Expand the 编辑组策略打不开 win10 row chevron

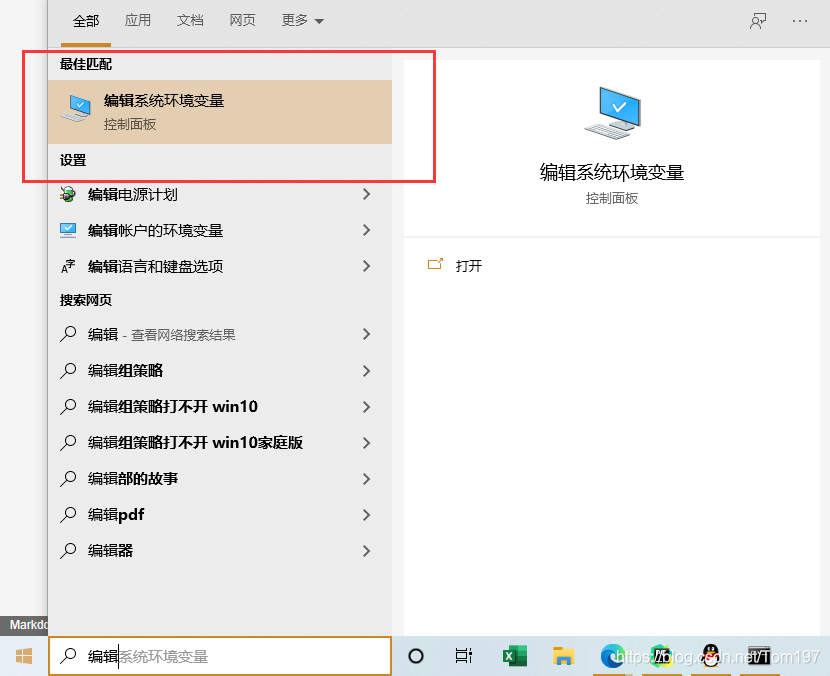[x=366, y=407]
